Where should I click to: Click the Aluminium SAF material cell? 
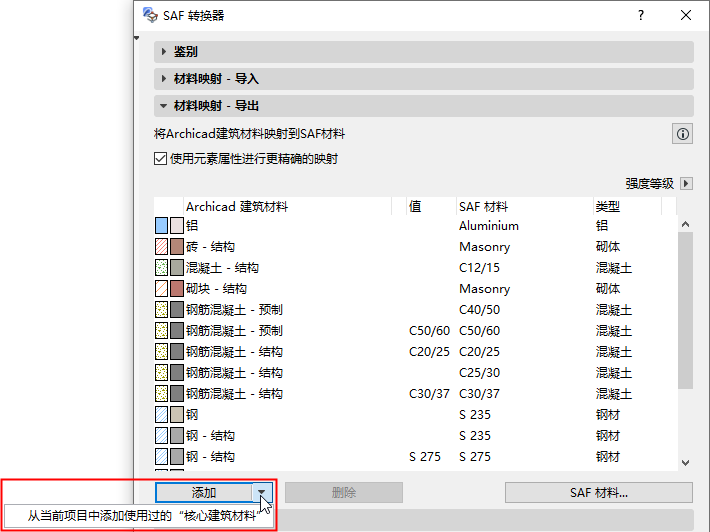(489, 225)
